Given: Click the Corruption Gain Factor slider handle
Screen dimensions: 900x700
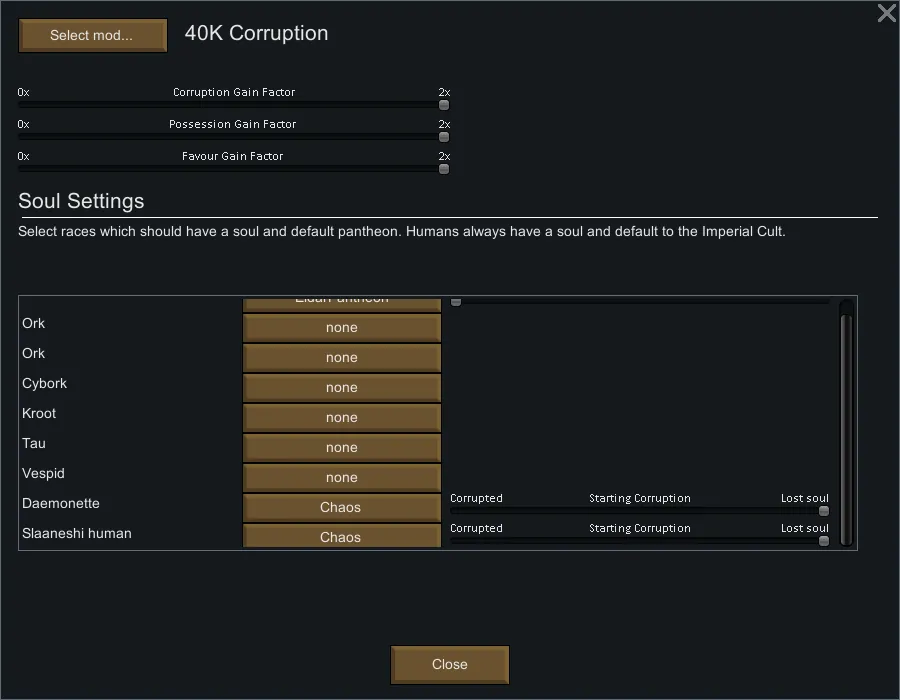Looking at the screenshot, I should click(x=444, y=105).
